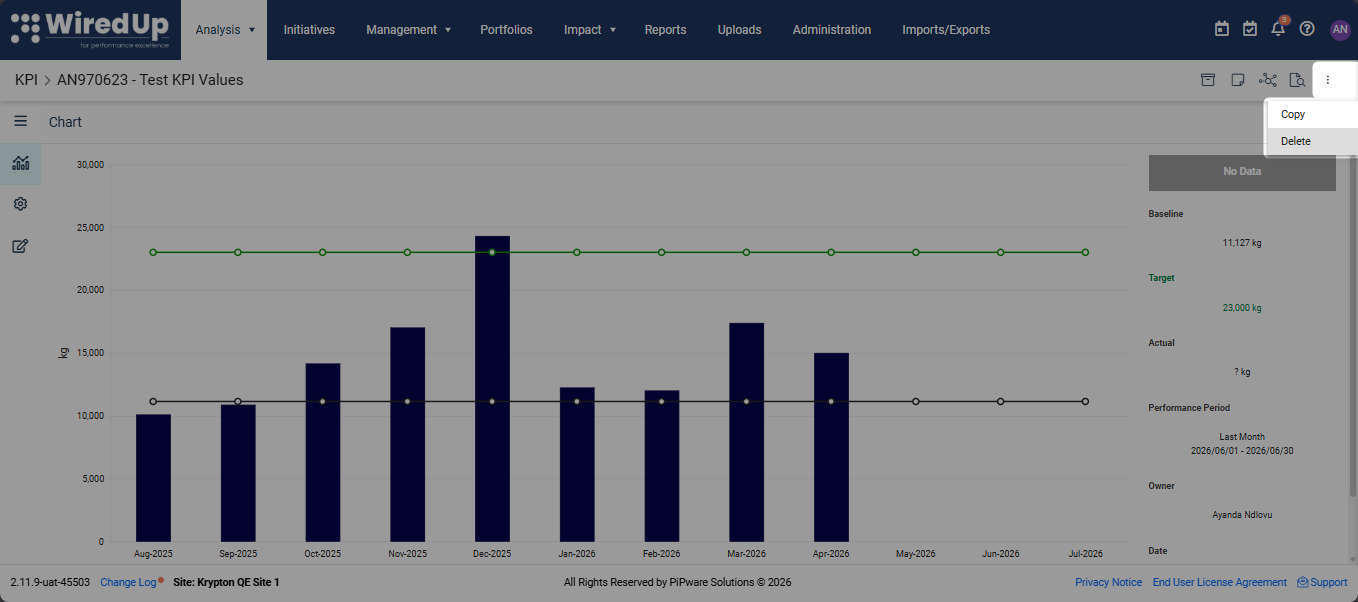Open the sticky note icon

coord(1238,80)
